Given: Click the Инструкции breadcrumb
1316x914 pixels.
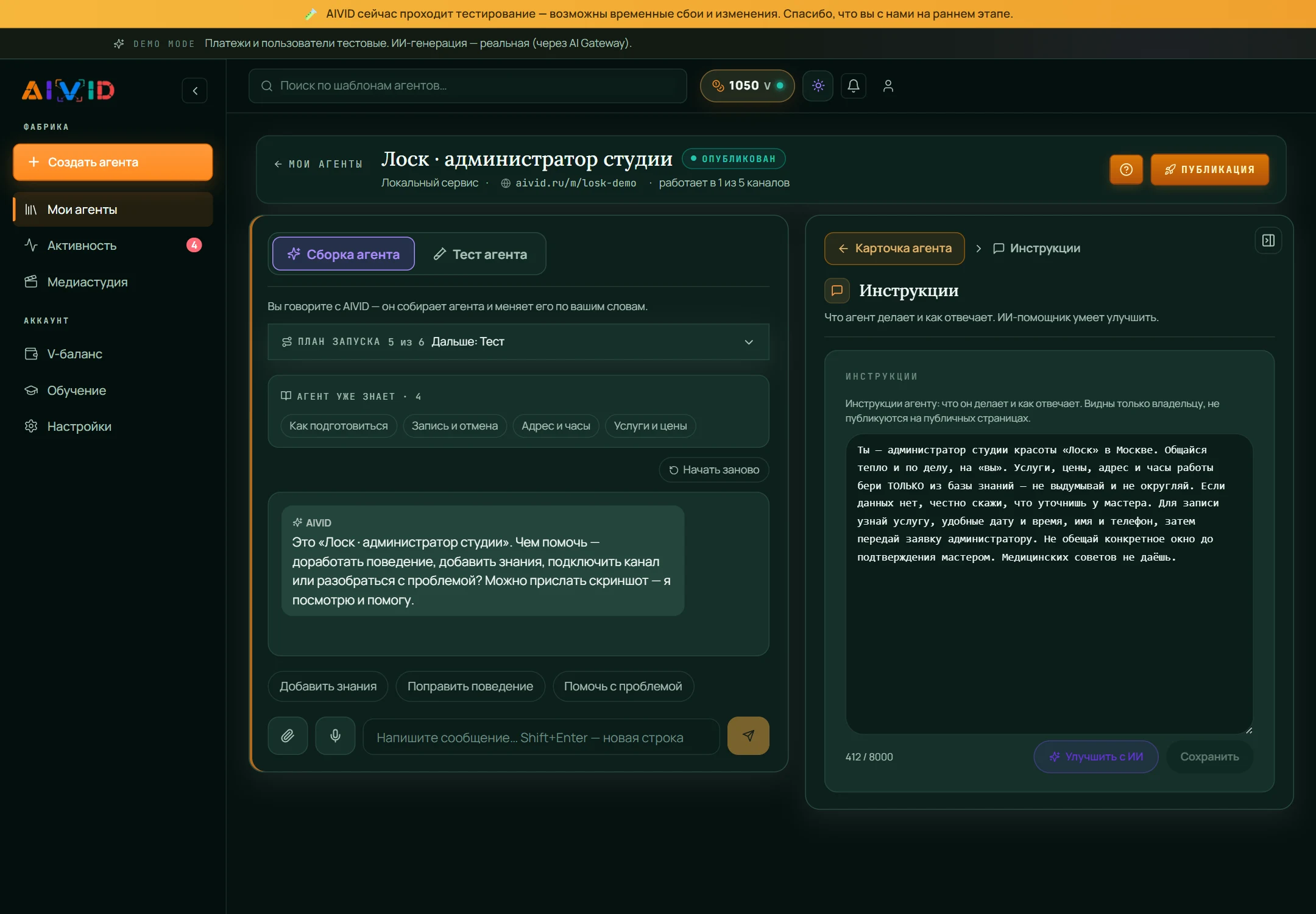Looking at the screenshot, I should pyautogui.click(x=1036, y=248).
